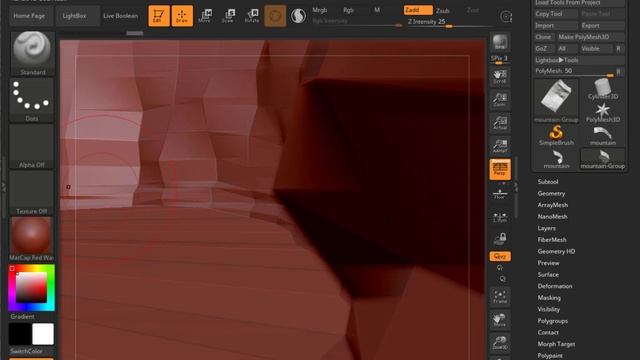The height and width of the screenshot is (360, 640).
Task: Open the Dots stroke picker
Action: click(x=32, y=100)
